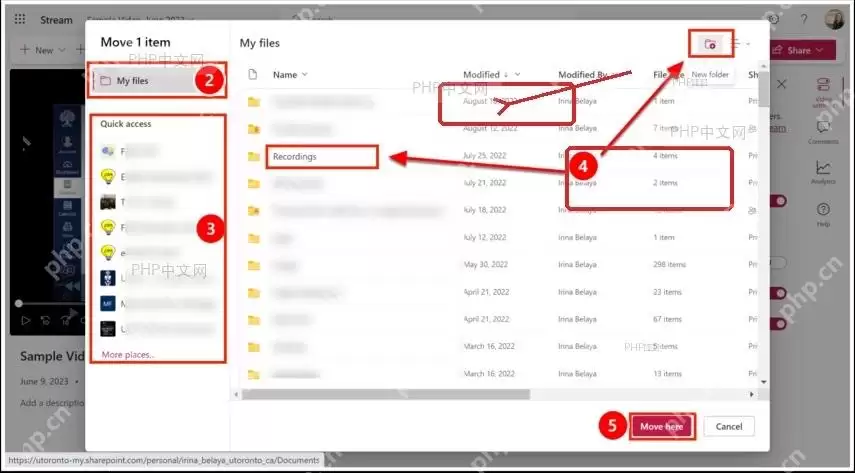Click the file type column icon

point(252,74)
